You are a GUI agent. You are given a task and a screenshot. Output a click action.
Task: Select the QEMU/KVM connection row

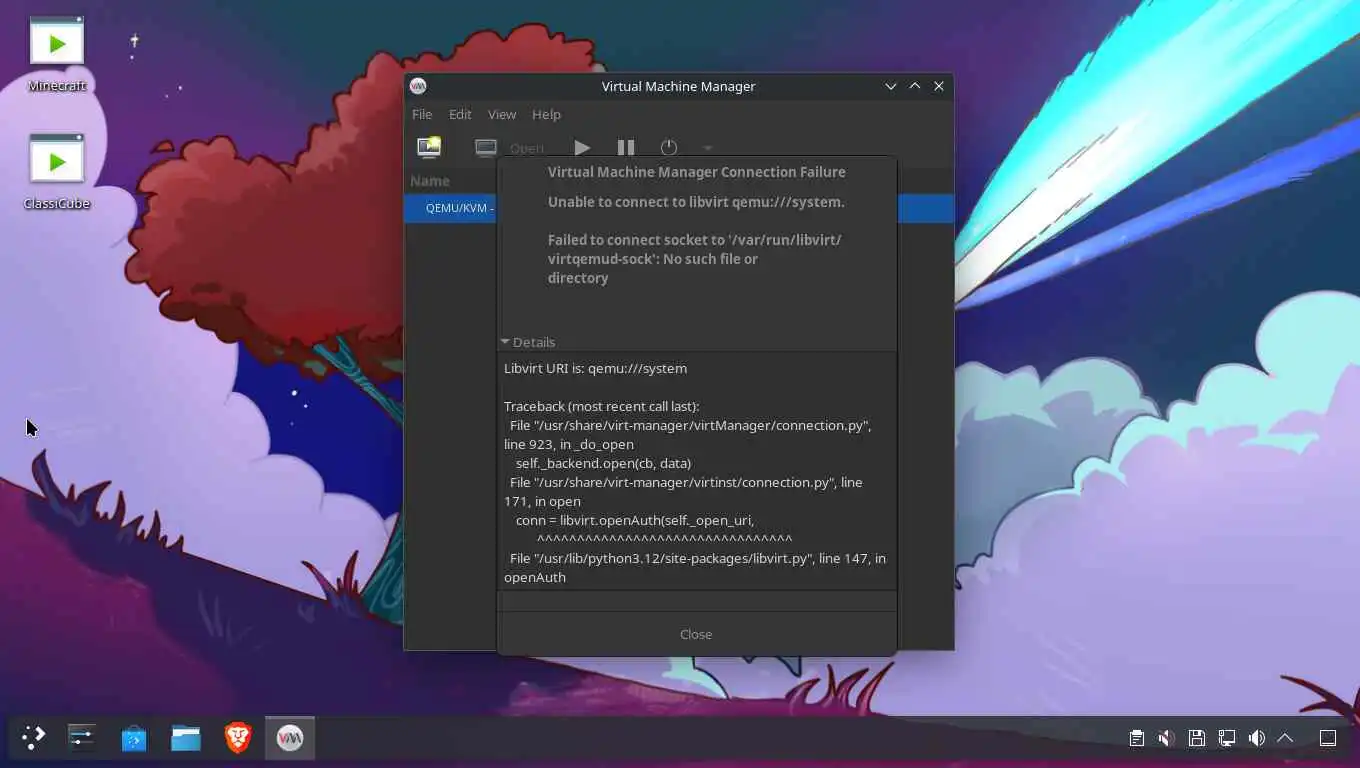coord(679,208)
